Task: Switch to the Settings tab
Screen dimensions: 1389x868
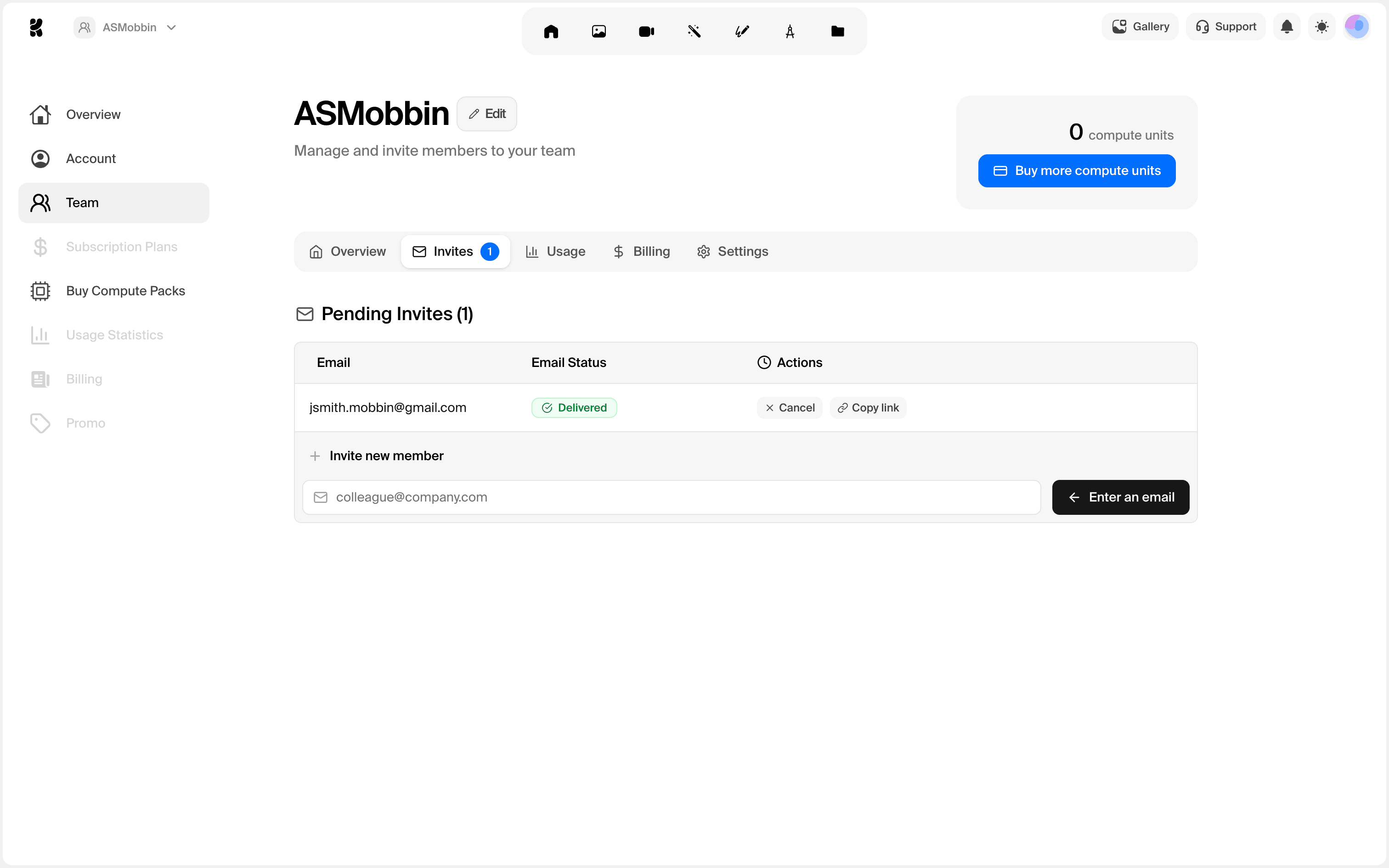Action: click(x=732, y=252)
